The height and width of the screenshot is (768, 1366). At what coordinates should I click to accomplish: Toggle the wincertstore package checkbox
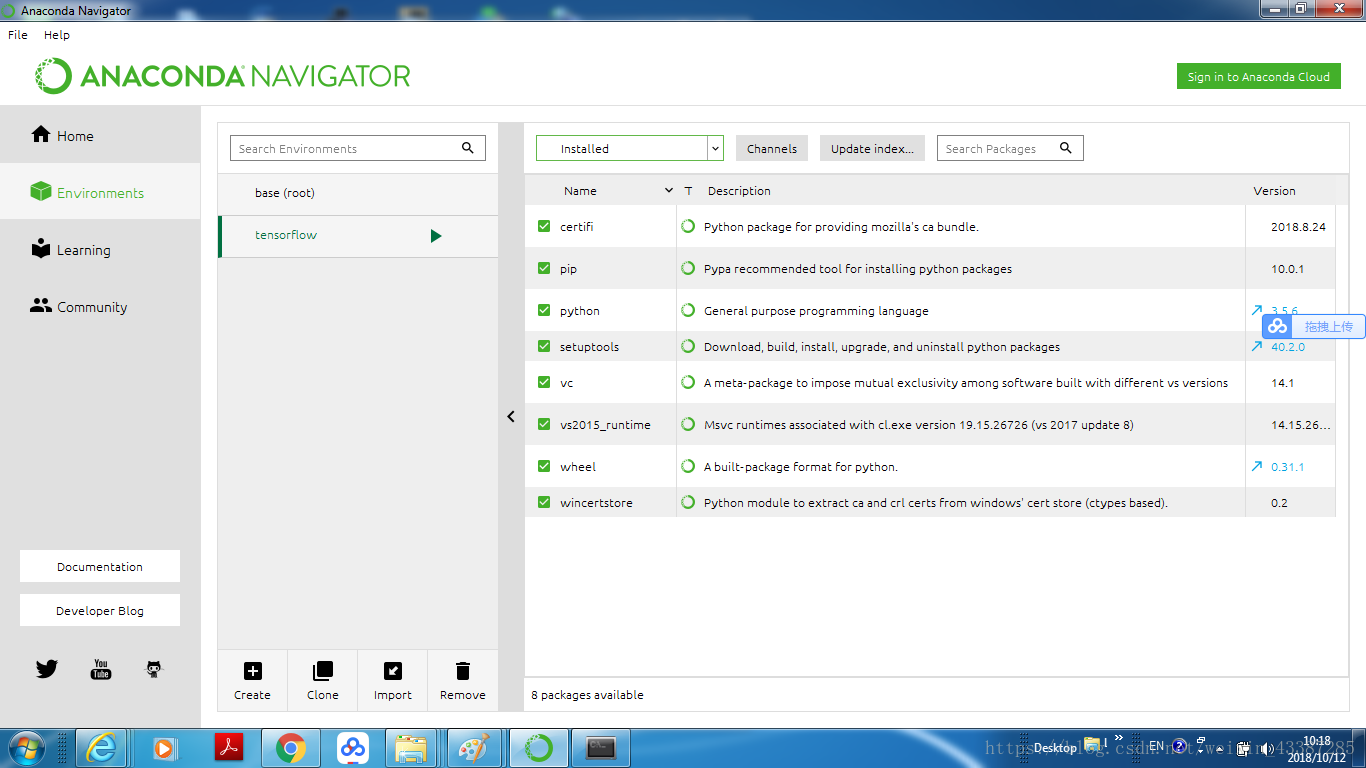pos(544,502)
